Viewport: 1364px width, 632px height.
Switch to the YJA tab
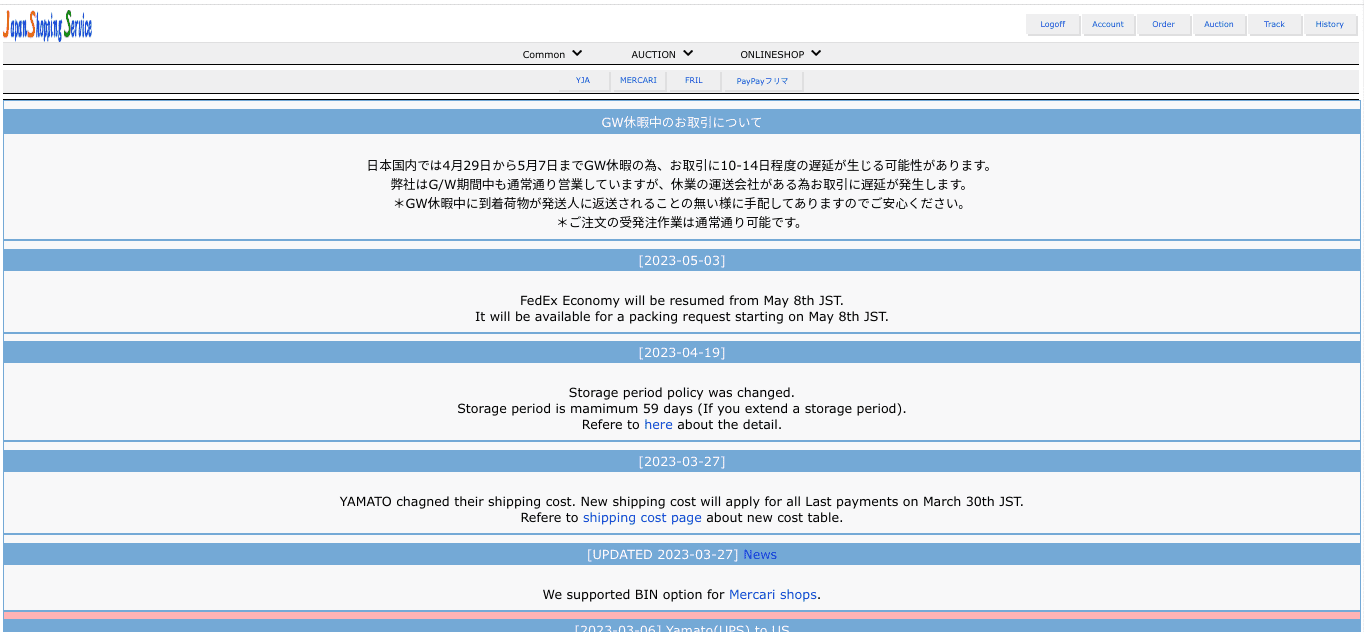click(x=583, y=80)
